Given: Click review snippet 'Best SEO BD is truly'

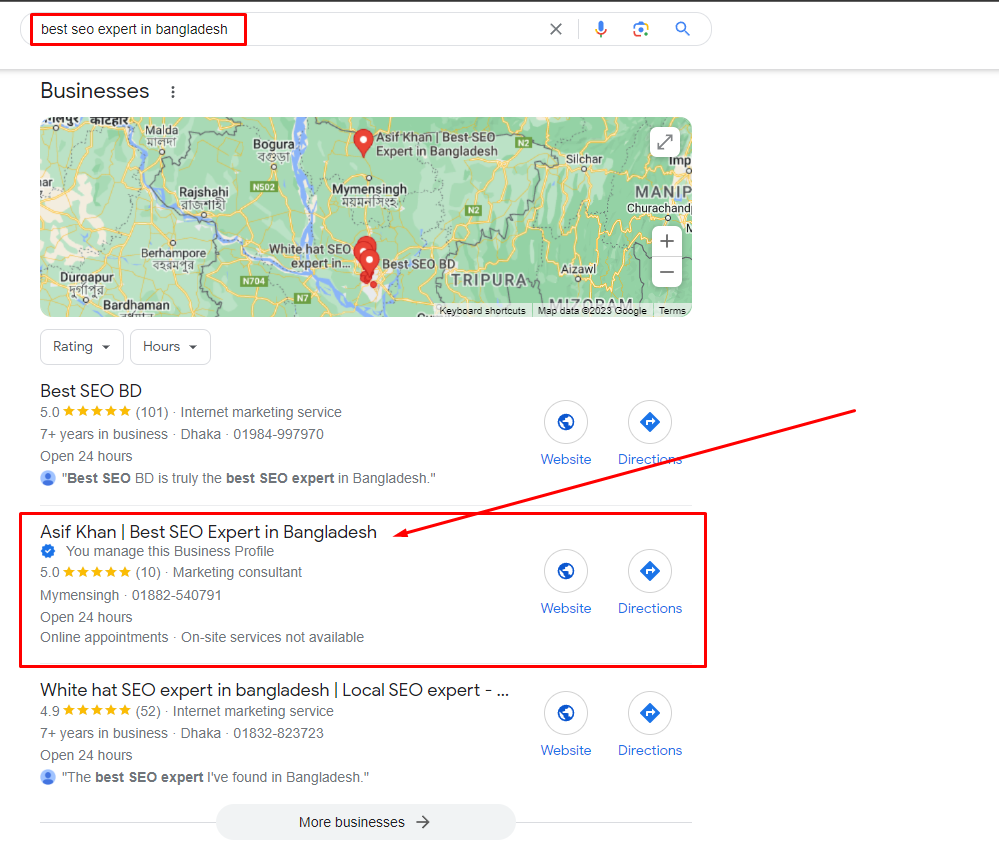Looking at the screenshot, I should [x=248, y=479].
